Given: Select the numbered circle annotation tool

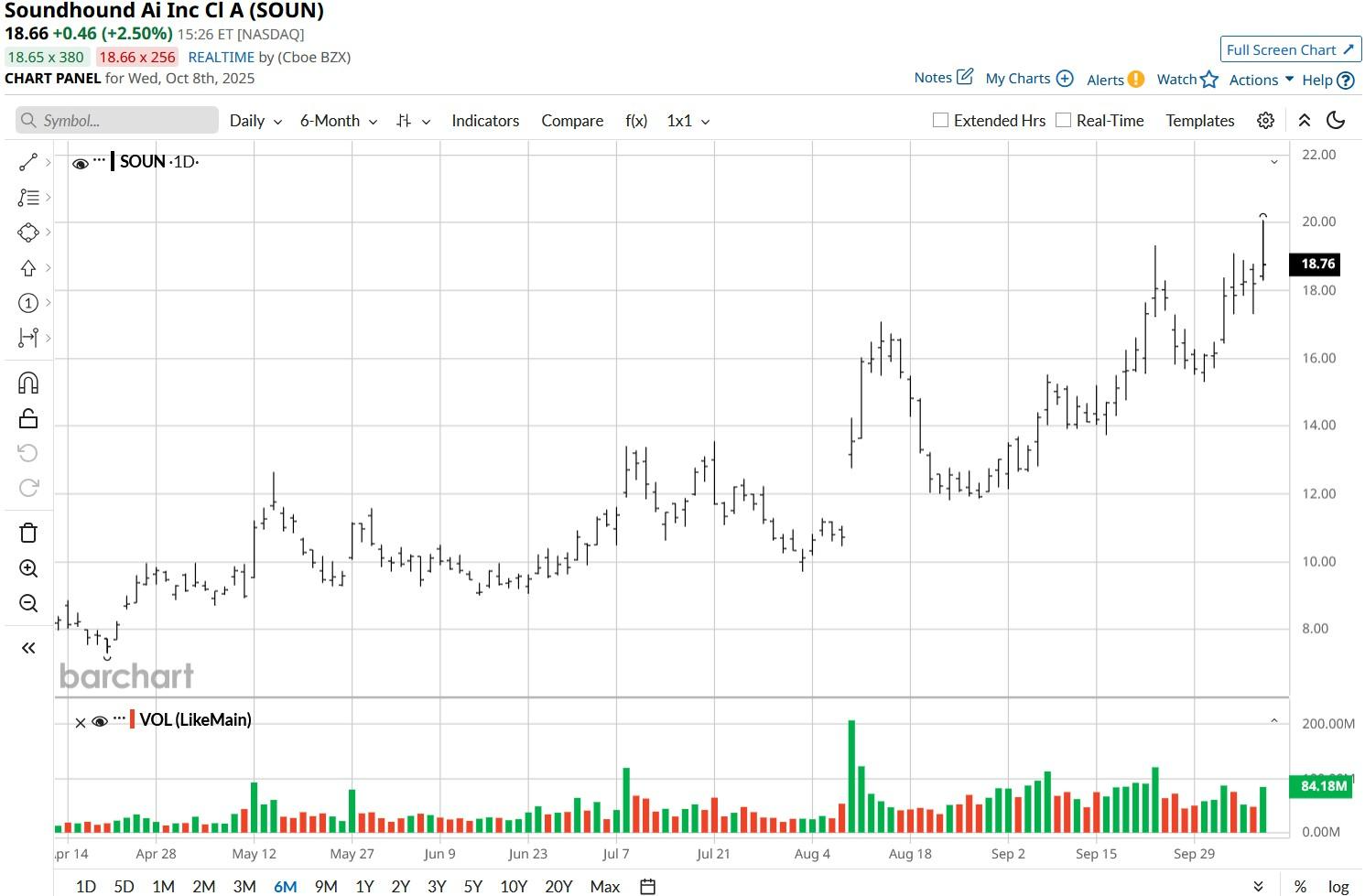Looking at the screenshot, I should point(28,303).
